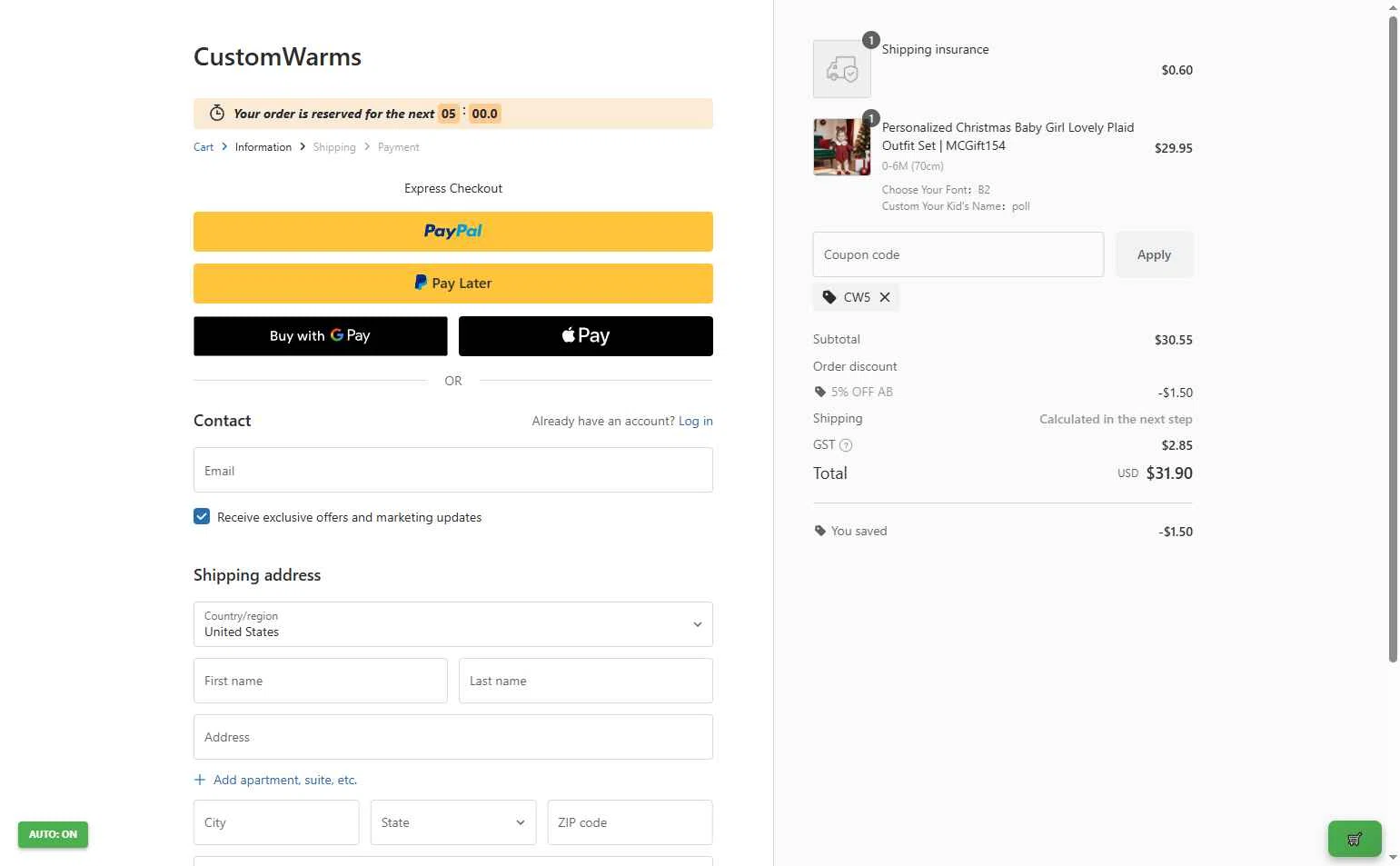Select the Payment breadcrumb step

(x=399, y=147)
